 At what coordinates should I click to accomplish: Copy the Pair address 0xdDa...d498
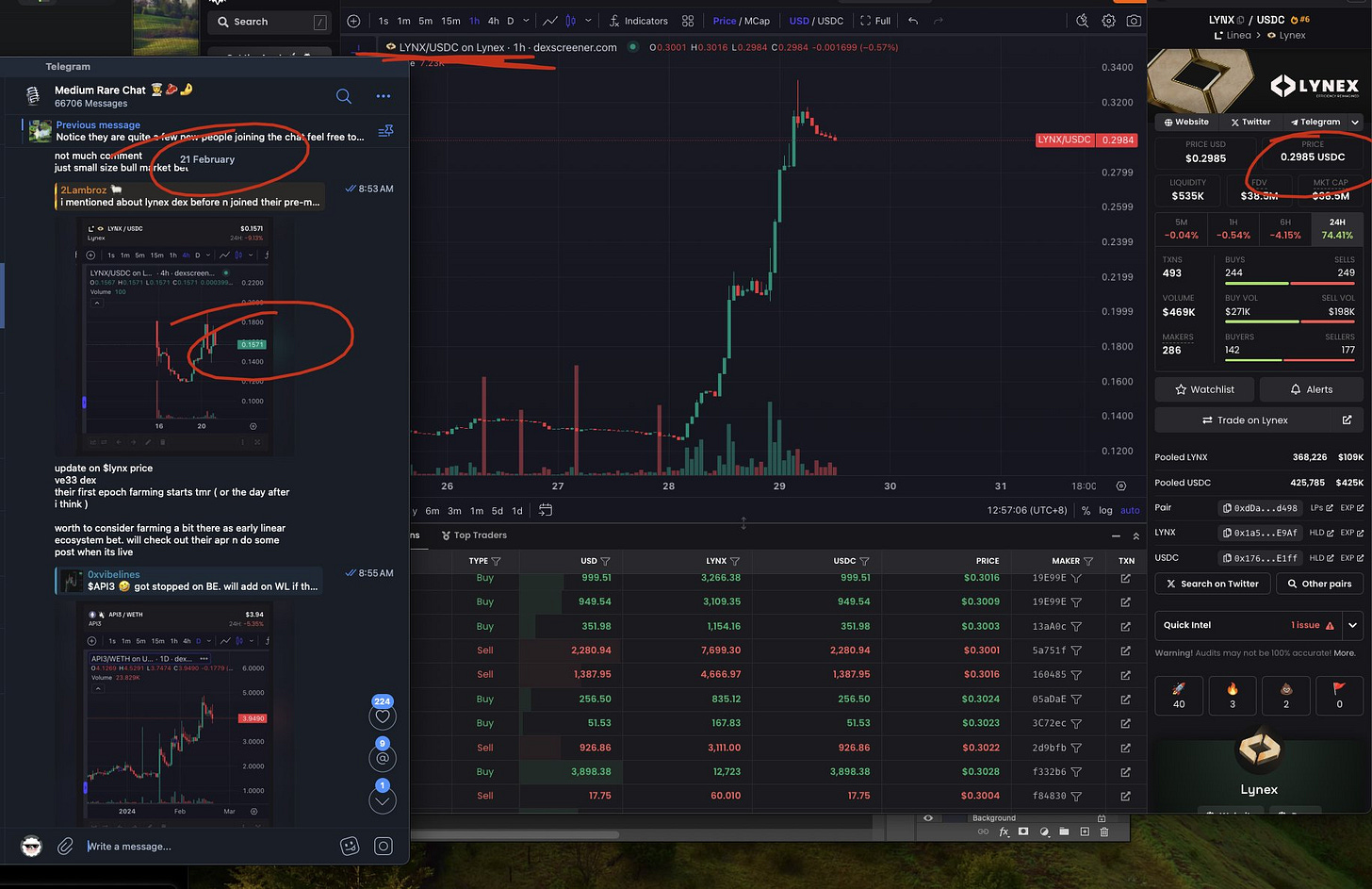point(1260,507)
